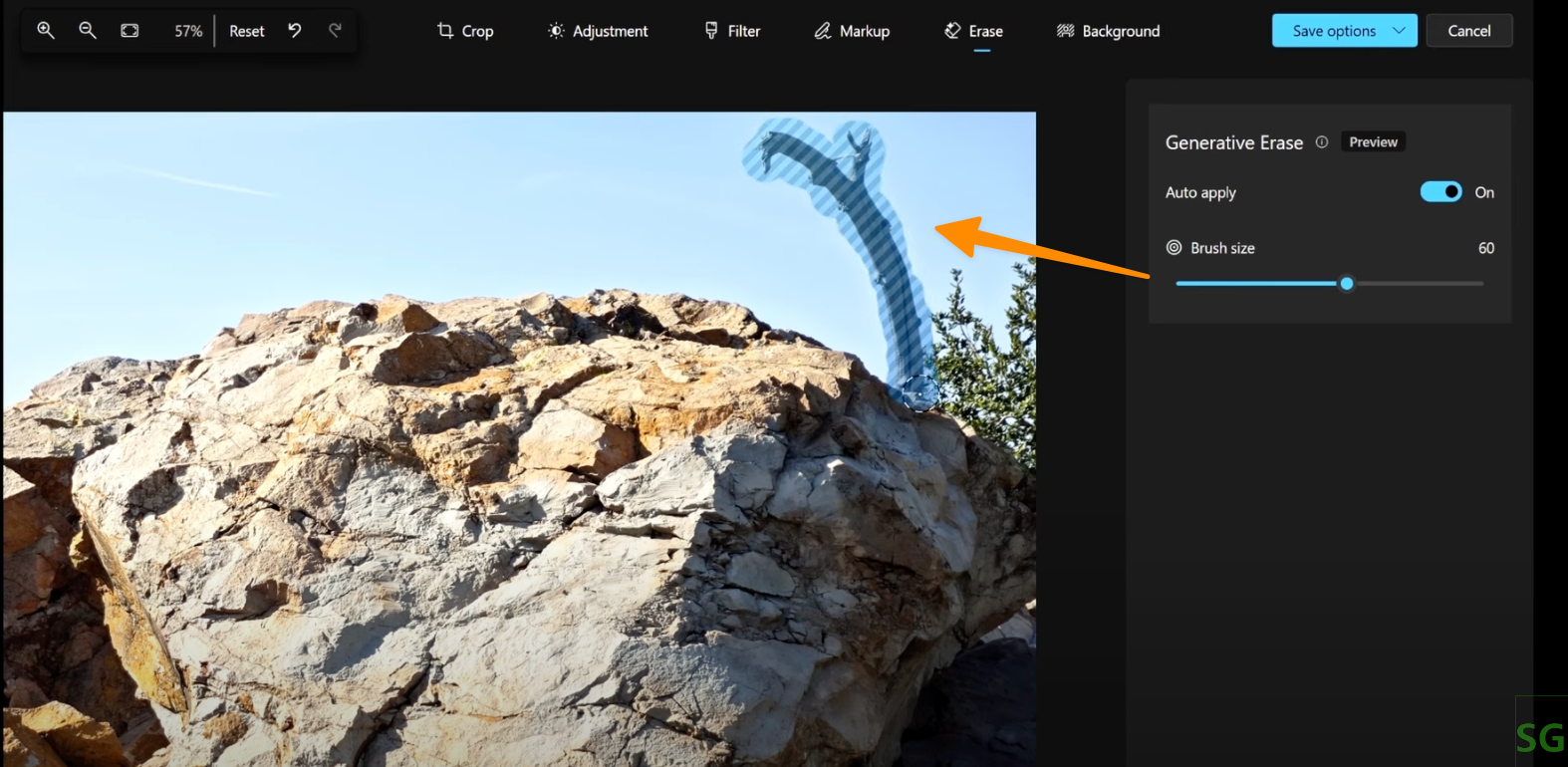The height and width of the screenshot is (767, 1568).
Task: Click the redo arrow icon
Action: 336,31
